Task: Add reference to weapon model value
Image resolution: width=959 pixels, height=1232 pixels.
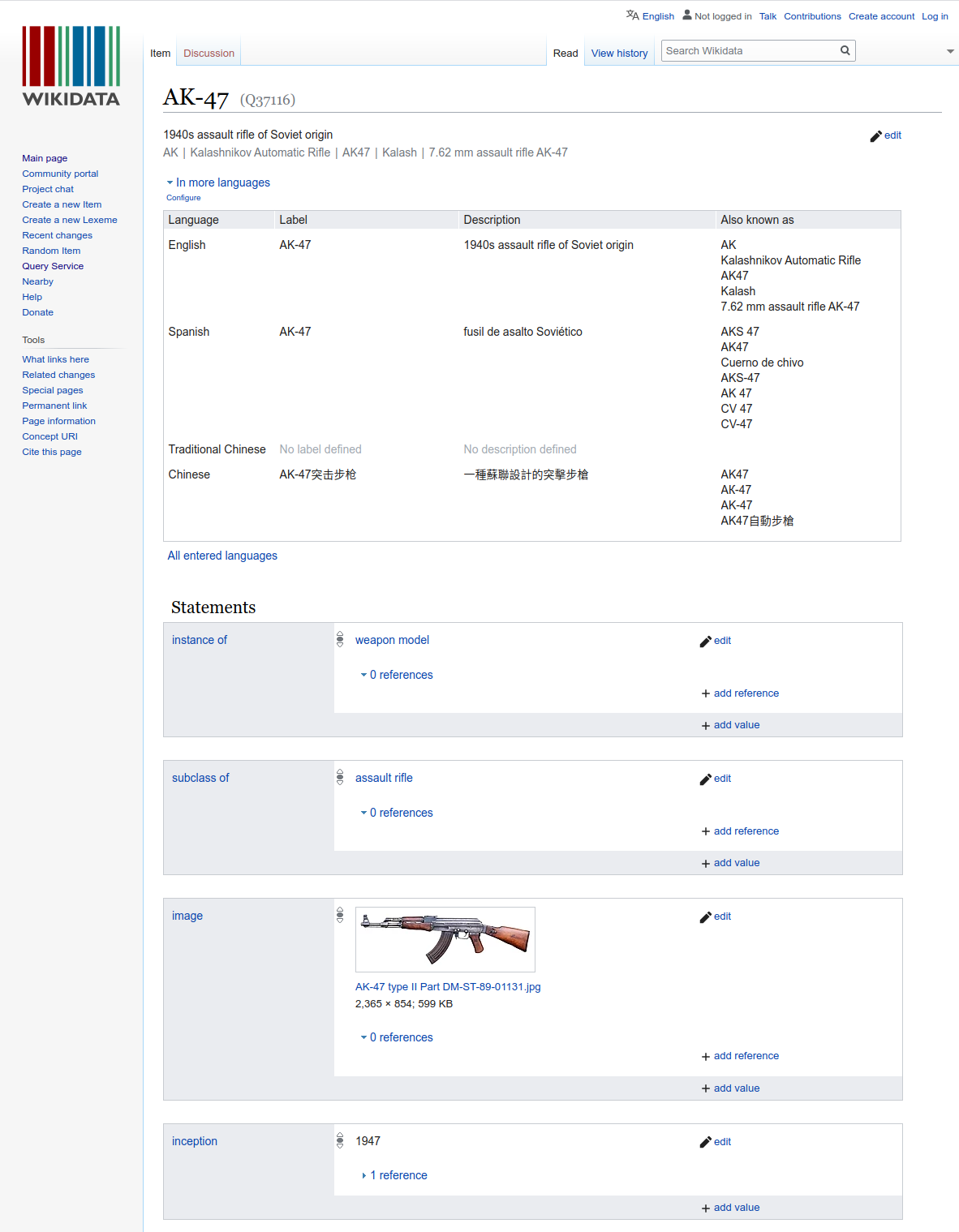Action: (740, 693)
